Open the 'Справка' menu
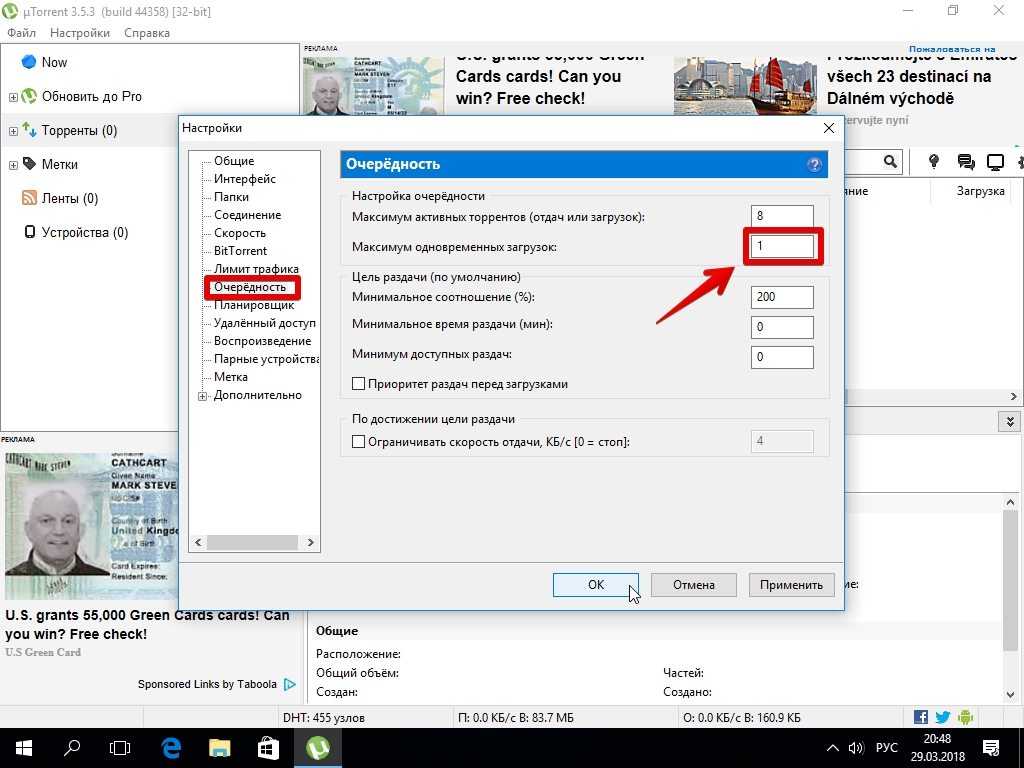1024x768 pixels. (147, 33)
